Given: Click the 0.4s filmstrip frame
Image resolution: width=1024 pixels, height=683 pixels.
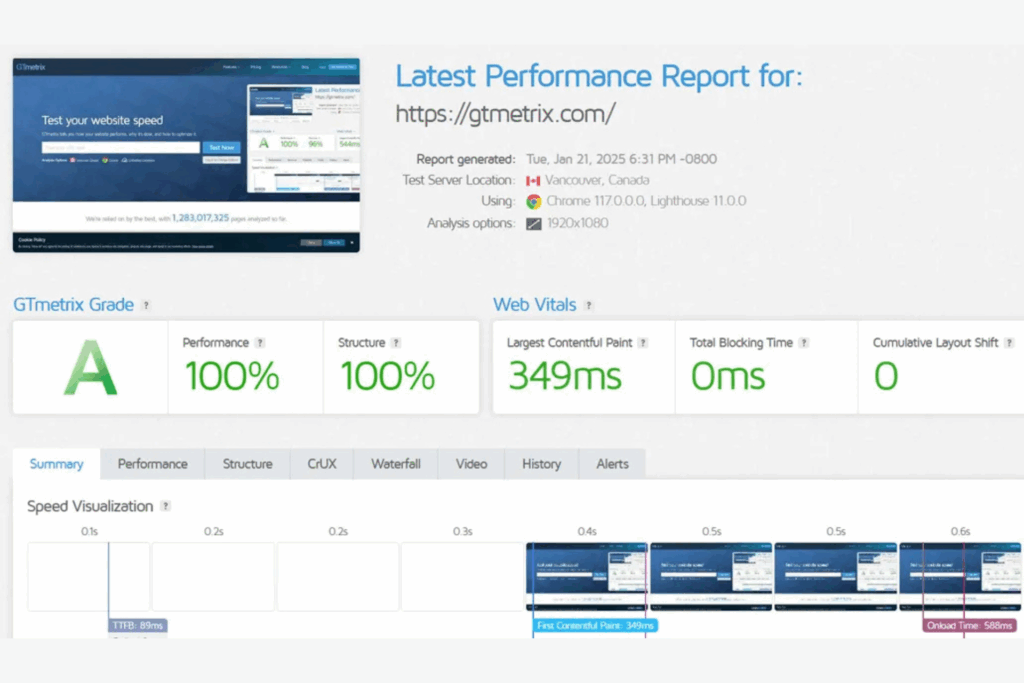Looking at the screenshot, I should [587, 577].
